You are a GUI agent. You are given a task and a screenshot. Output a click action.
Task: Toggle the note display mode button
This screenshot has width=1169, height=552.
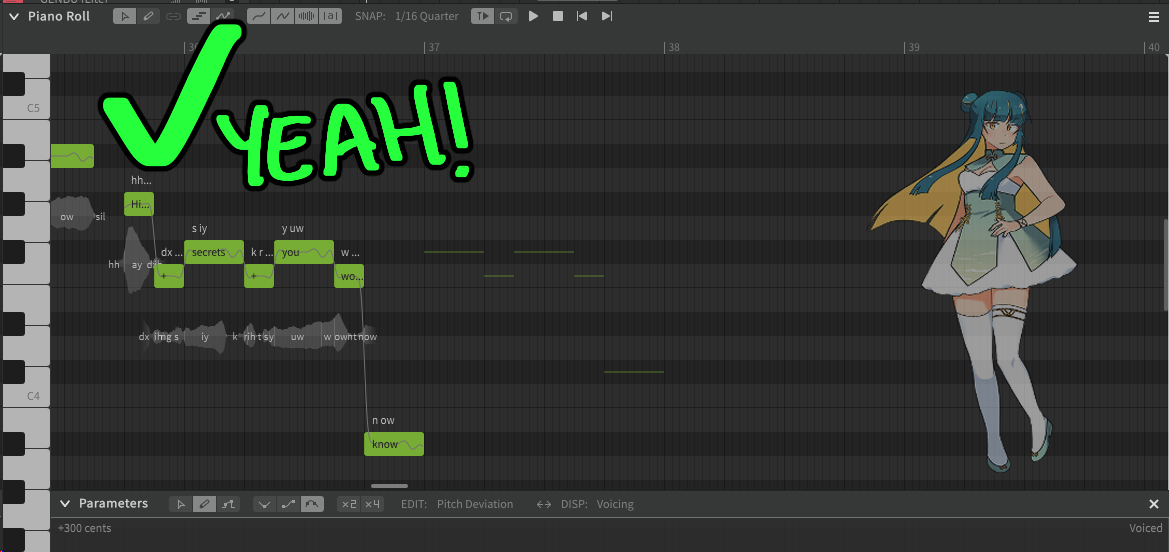click(198, 16)
